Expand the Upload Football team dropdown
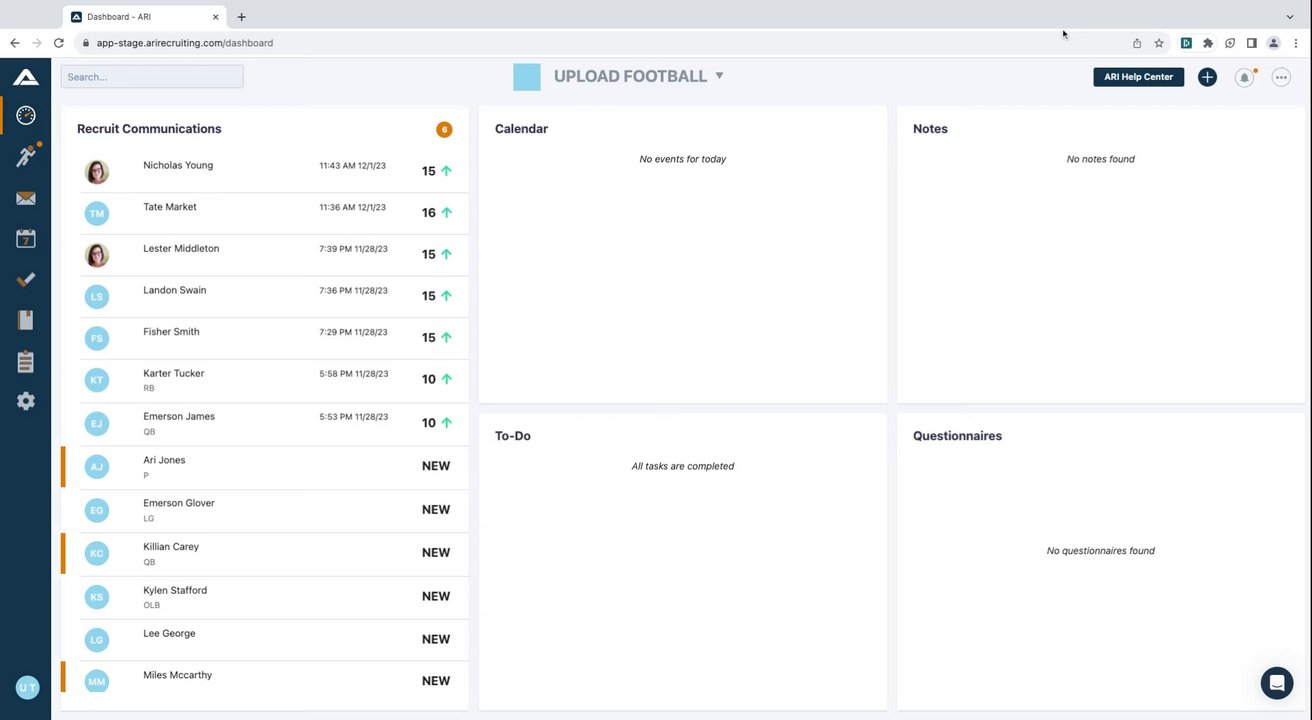Screen dimensions: 1312x720 [719, 76]
